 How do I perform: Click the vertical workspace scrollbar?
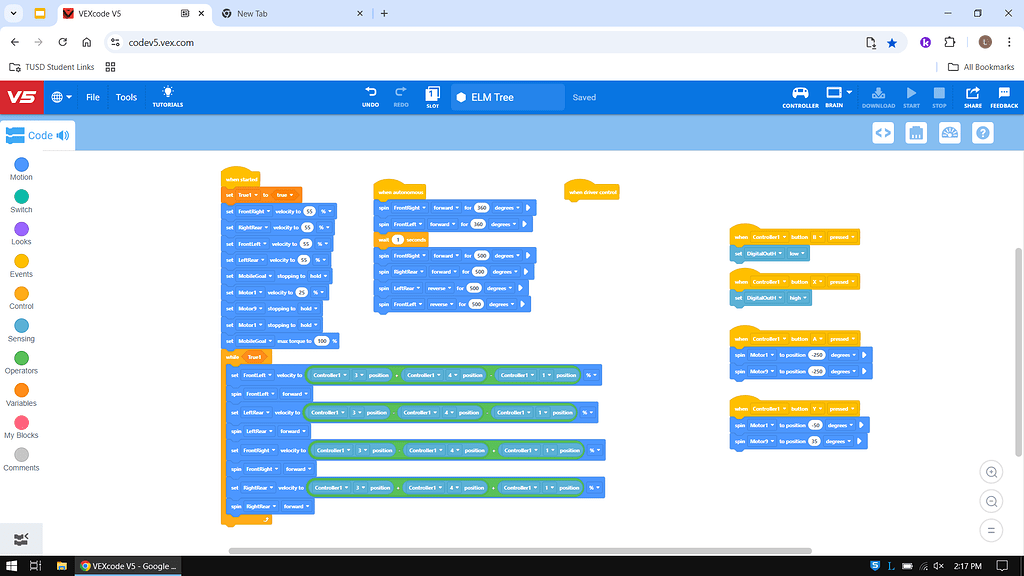click(x=1019, y=353)
